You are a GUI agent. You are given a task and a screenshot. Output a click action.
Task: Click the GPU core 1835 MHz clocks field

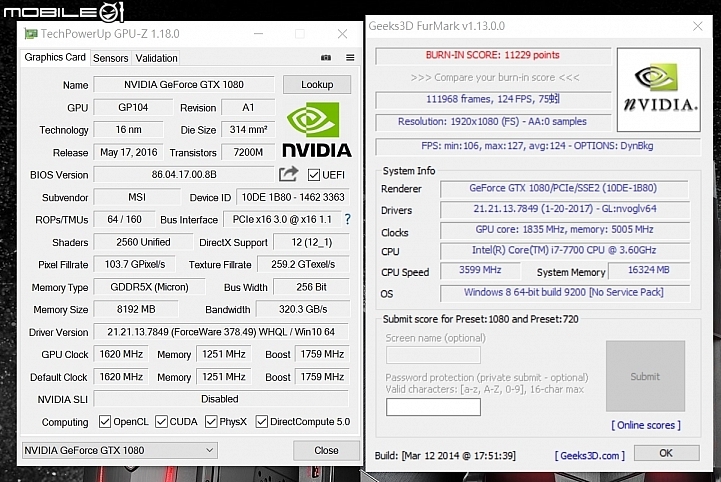[565, 230]
